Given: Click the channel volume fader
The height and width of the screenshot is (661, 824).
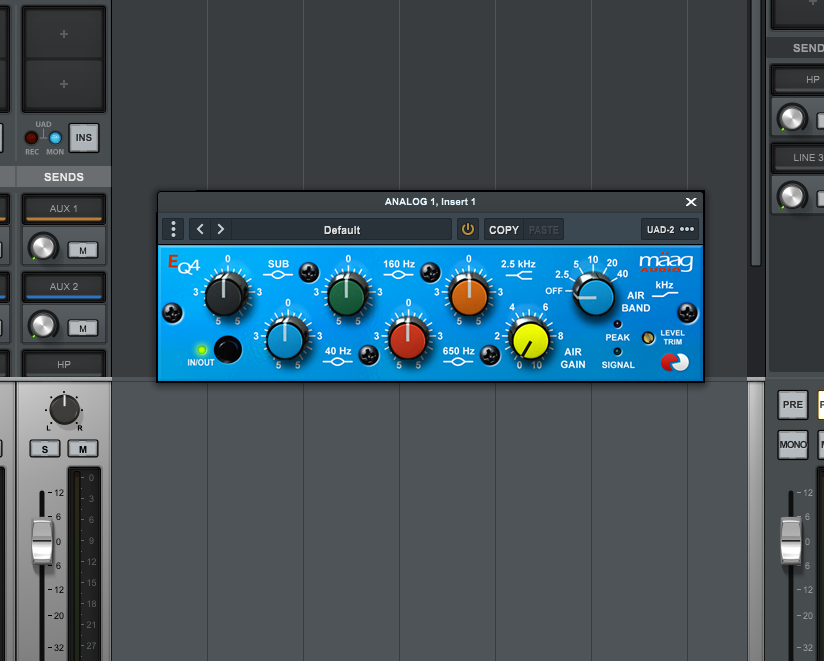Looking at the screenshot, I should pyautogui.click(x=43, y=540).
